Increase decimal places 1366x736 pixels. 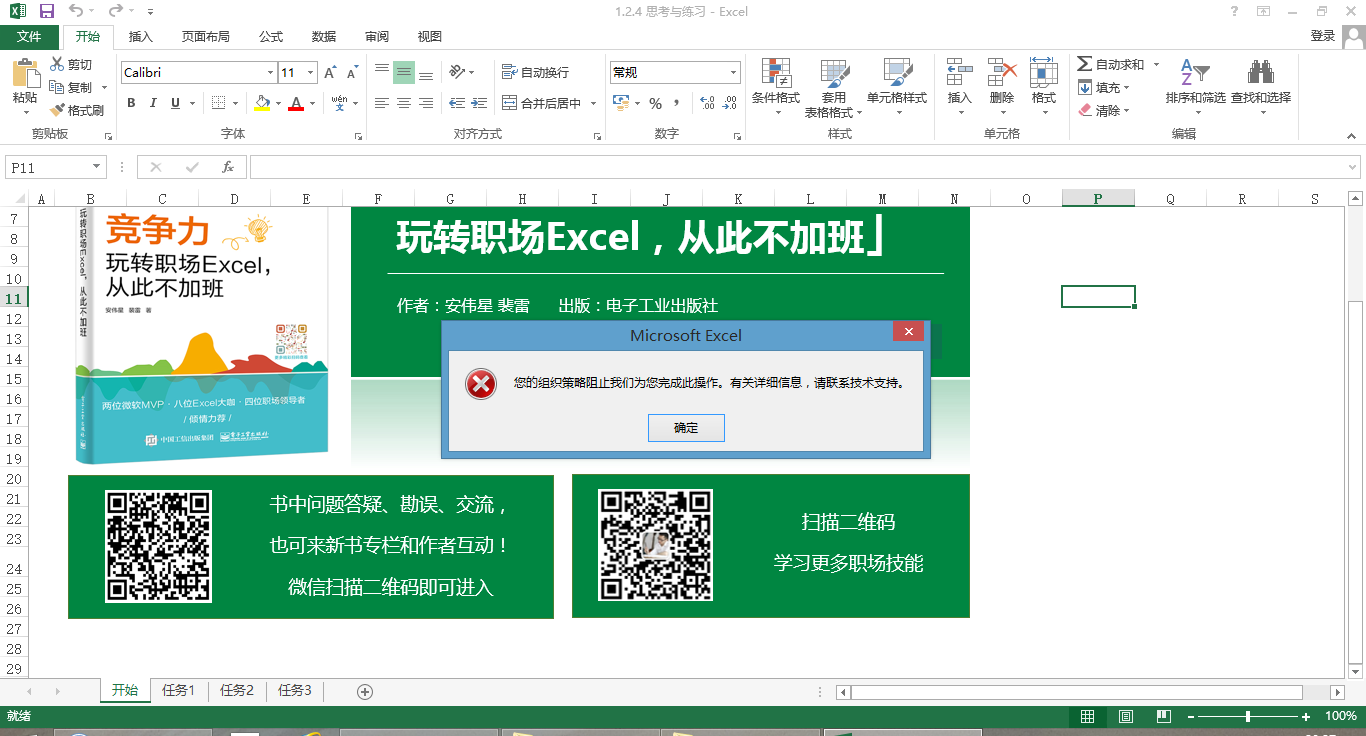coord(707,103)
